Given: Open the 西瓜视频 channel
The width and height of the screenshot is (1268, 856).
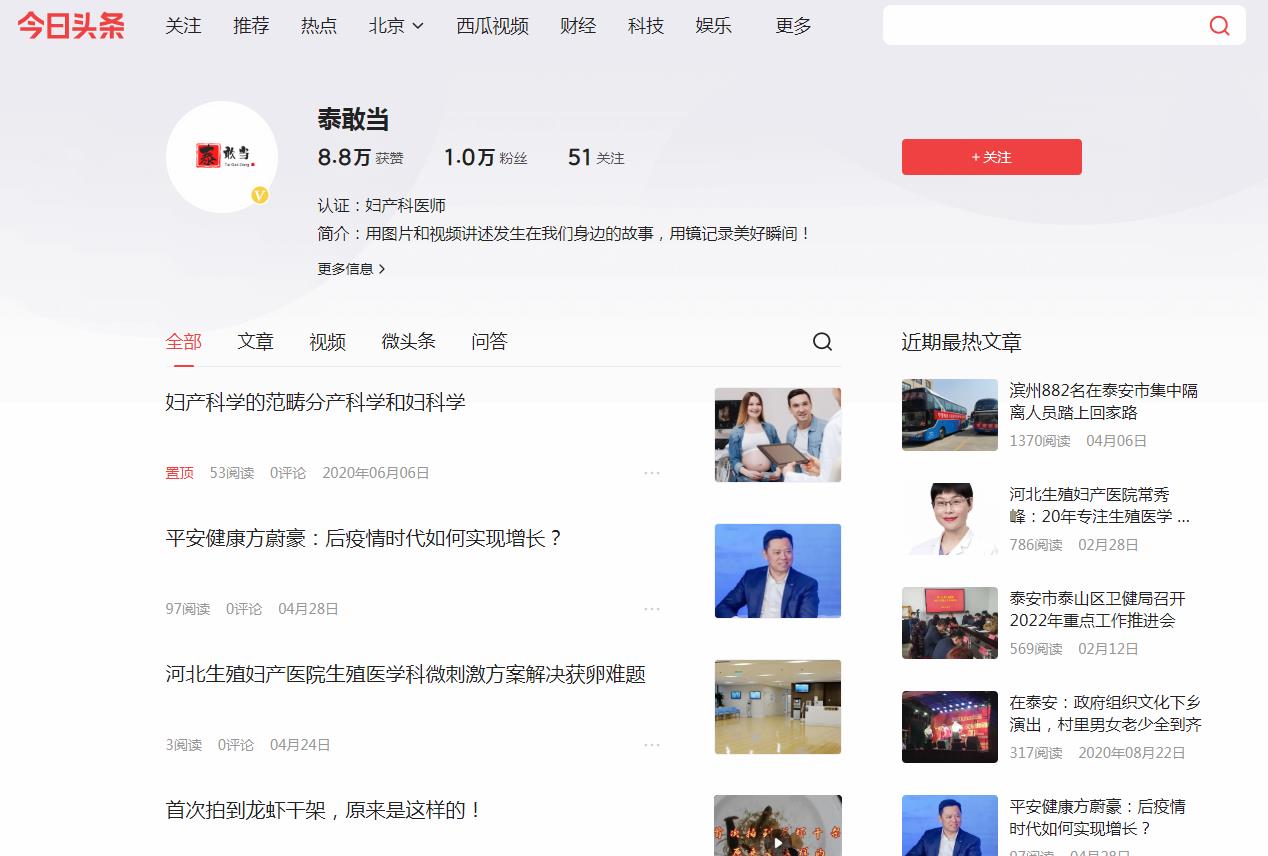Looking at the screenshot, I should (x=492, y=26).
